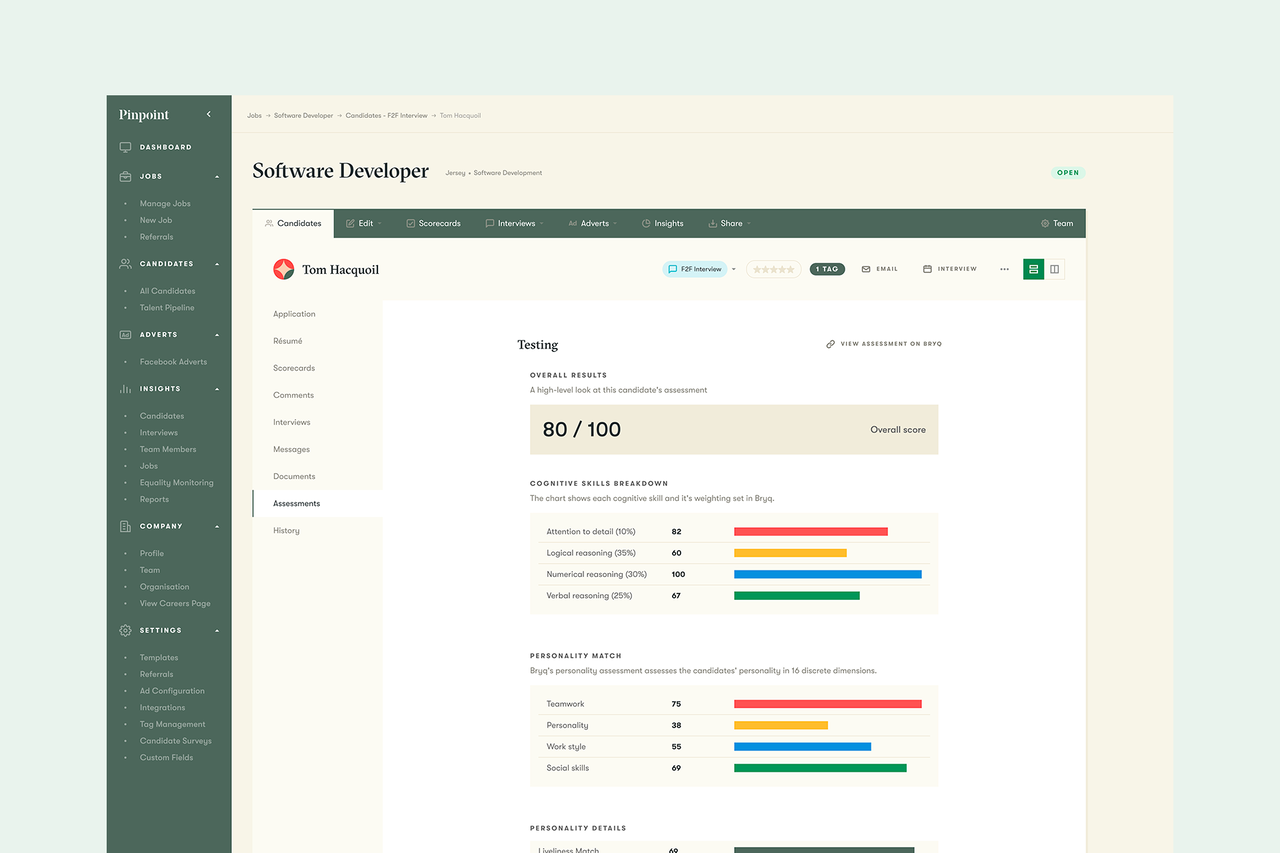Open View Assessment on Bryq
This screenshot has width=1280, height=853.
tap(883, 343)
